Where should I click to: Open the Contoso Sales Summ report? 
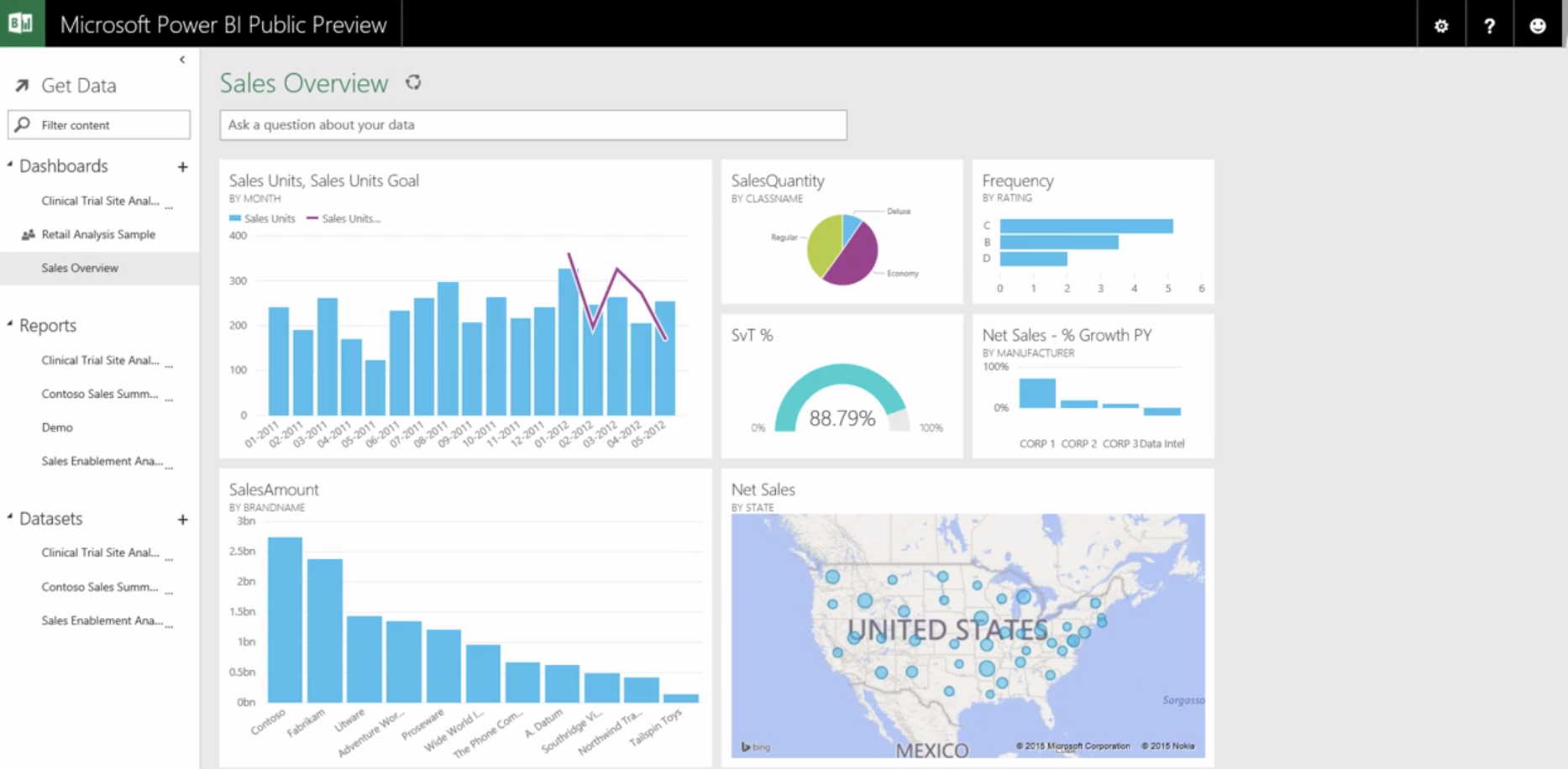pos(100,394)
